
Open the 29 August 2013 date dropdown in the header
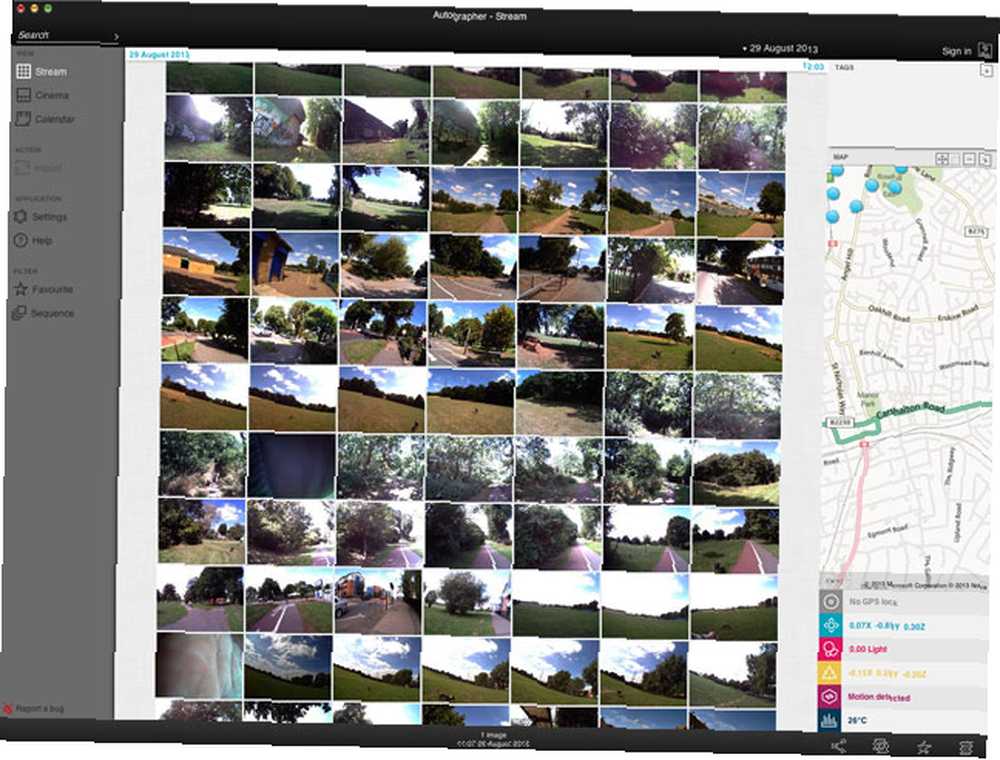(780, 48)
